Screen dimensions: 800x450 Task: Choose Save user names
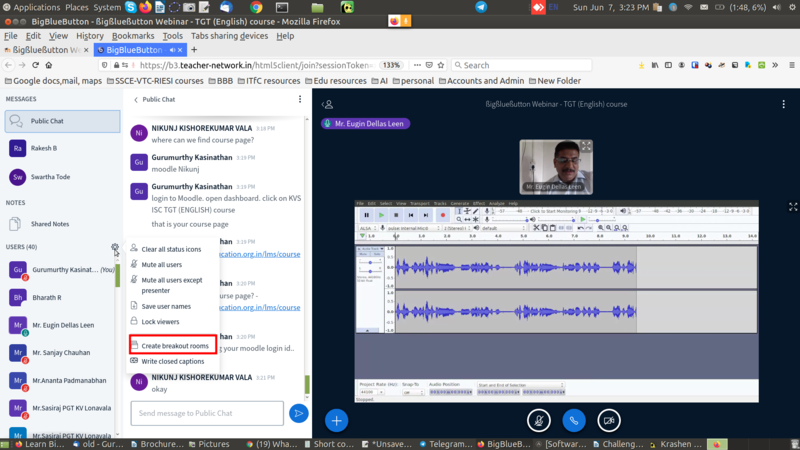tap(166, 307)
